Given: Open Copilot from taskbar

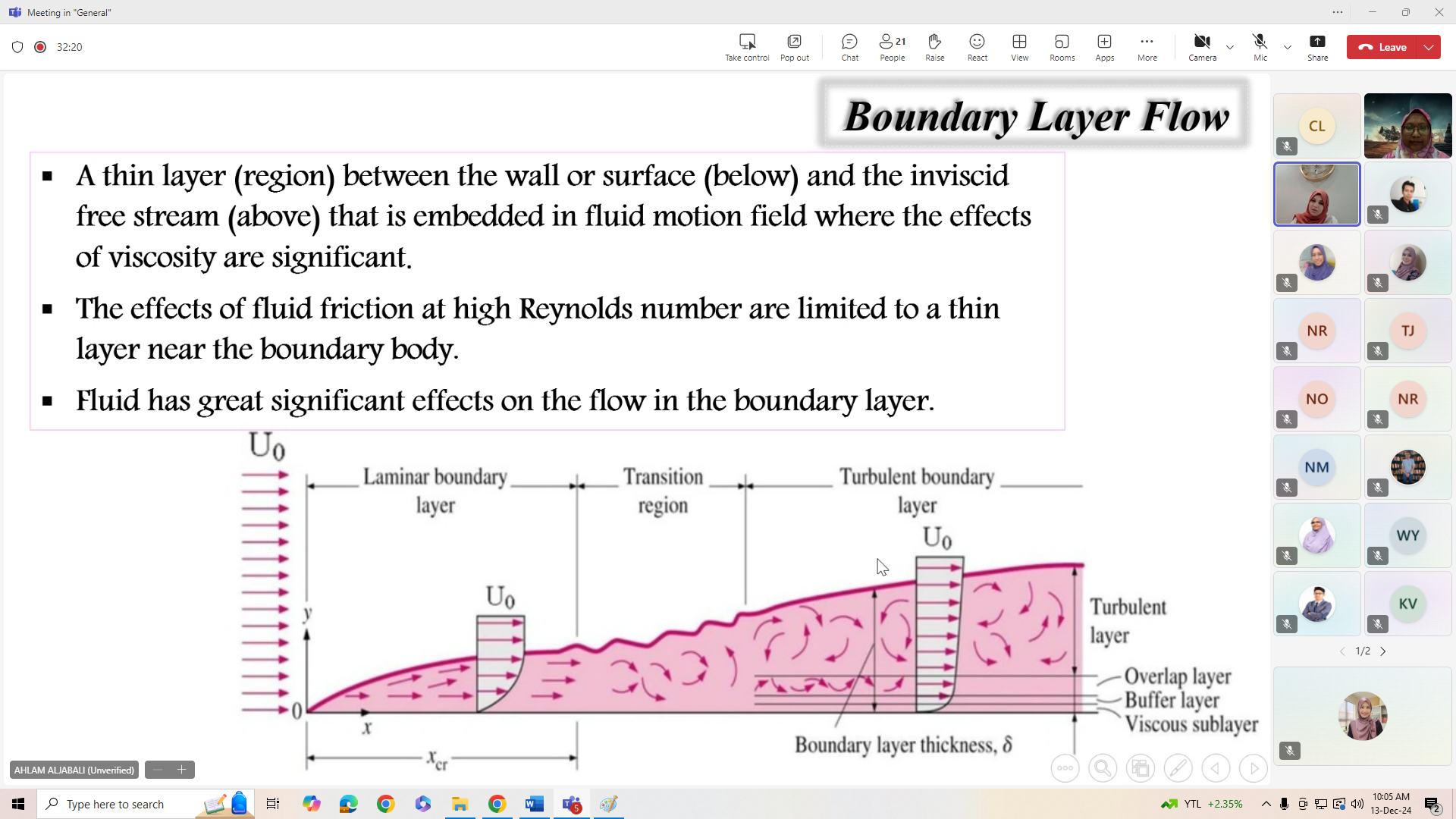Looking at the screenshot, I should (x=312, y=804).
